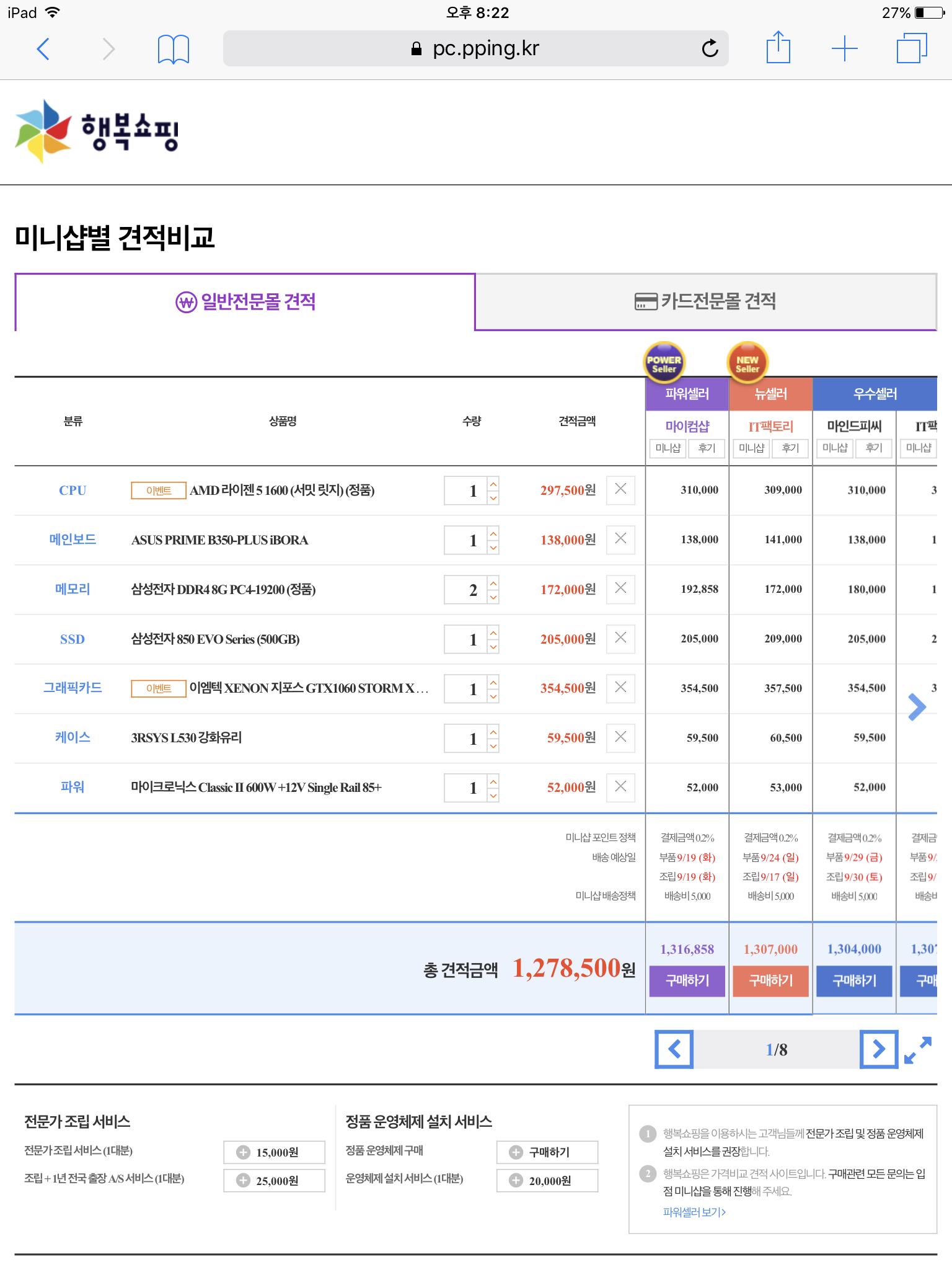Edit the CPU quantity field
This screenshot has height=1270, width=952.
tap(466, 491)
